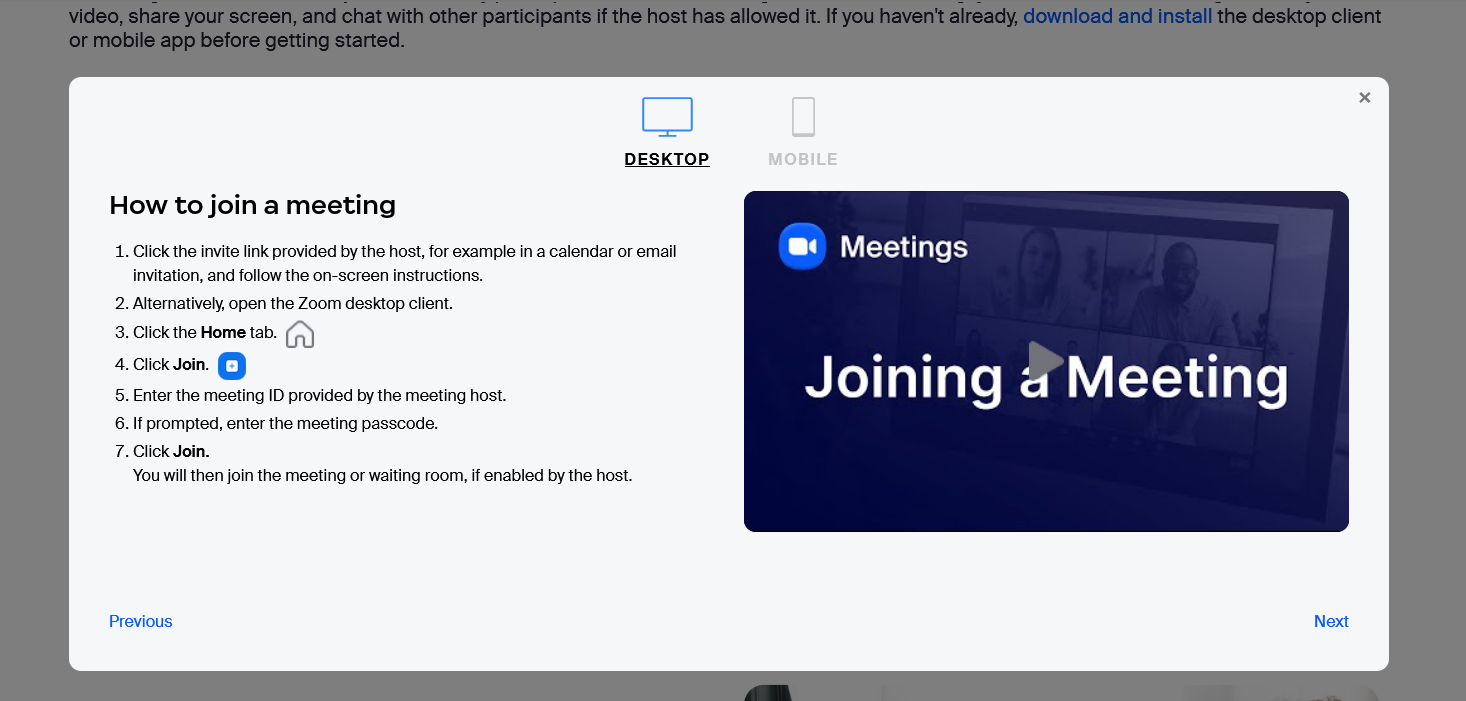This screenshot has width=1466, height=701.
Task: Close the How to join a meeting dialog
Action: [1365, 97]
